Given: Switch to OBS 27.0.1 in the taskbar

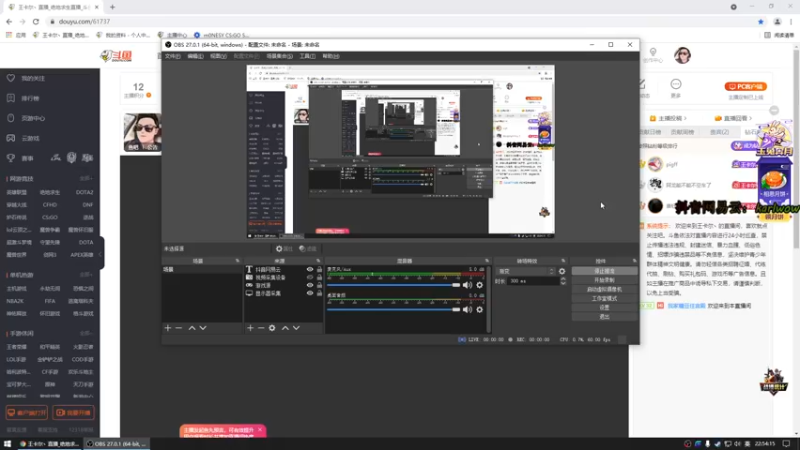Looking at the screenshot, I should click(x=116, y=444).
